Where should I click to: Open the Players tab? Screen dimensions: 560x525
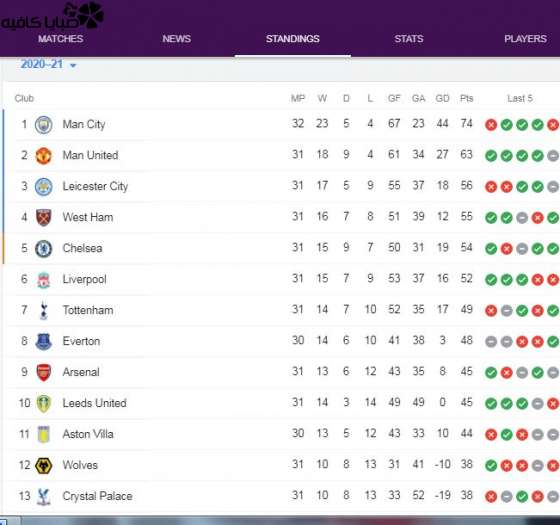coord(525,39)
